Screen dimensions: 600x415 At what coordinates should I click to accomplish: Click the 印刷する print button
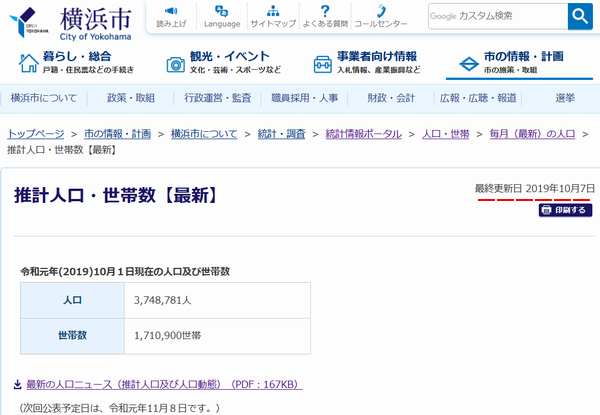pyautogui.click(x=566, y=210)
